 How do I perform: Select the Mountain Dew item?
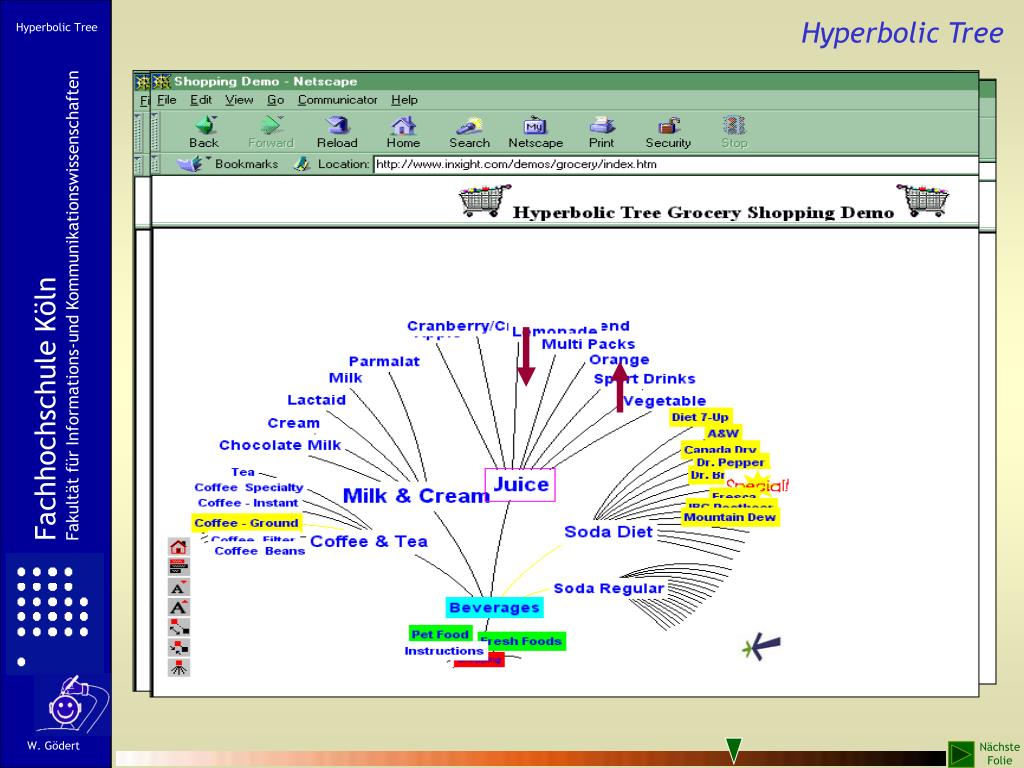click(730, 517)
